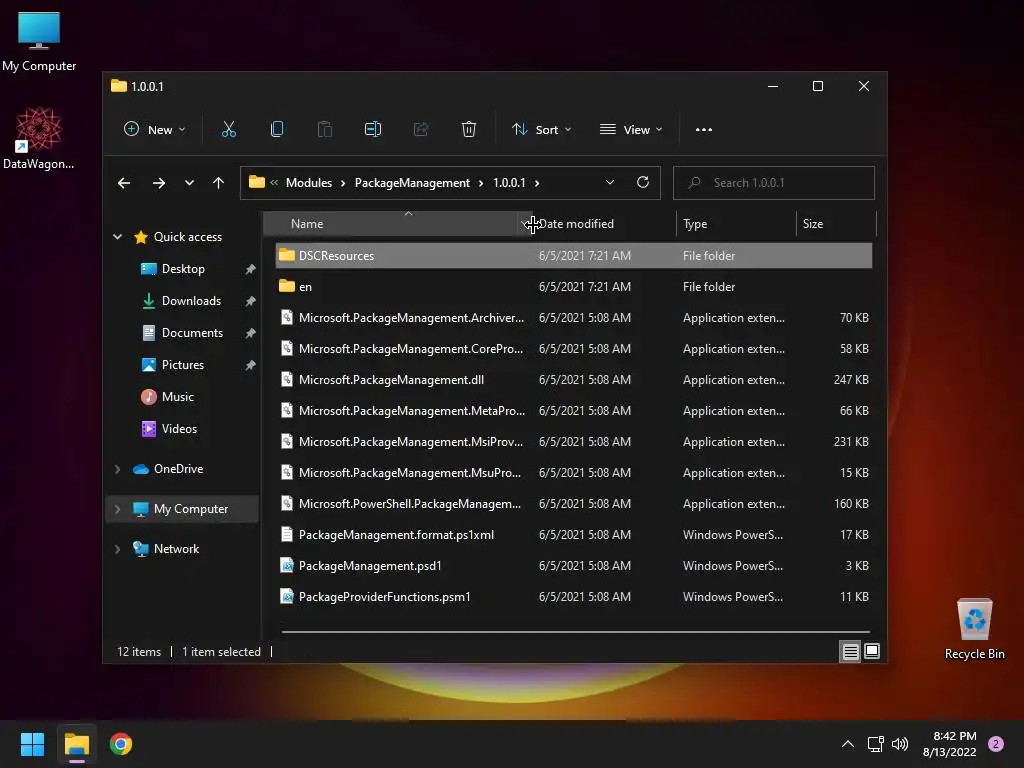Refresh the folder view
1024x768 pixels.
[643, 182]
